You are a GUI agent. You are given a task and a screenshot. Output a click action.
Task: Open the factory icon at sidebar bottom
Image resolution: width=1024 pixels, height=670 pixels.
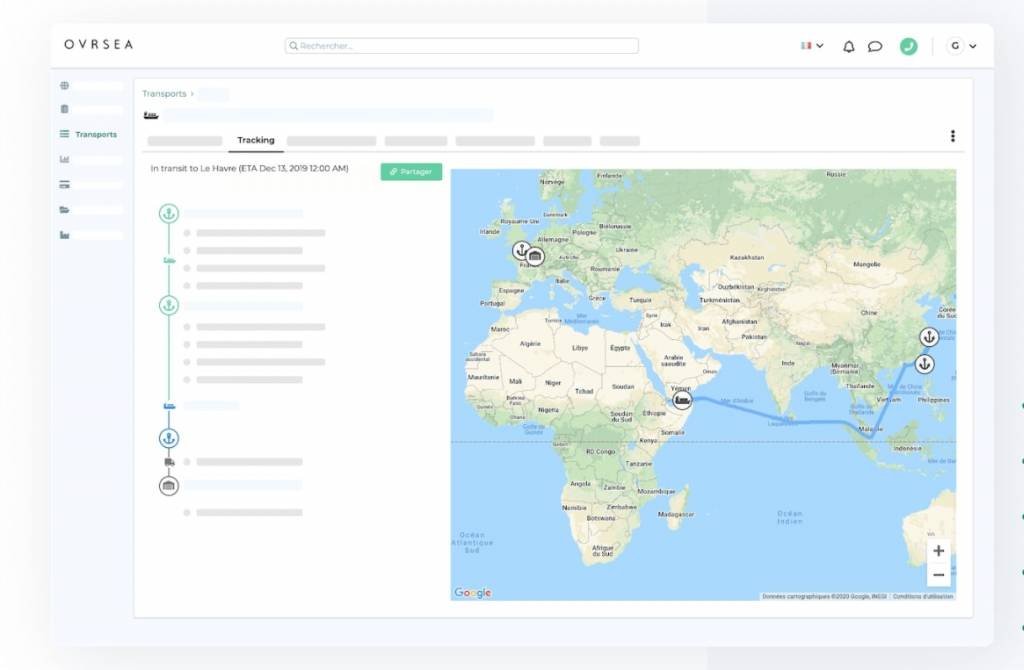coord(64,234)
